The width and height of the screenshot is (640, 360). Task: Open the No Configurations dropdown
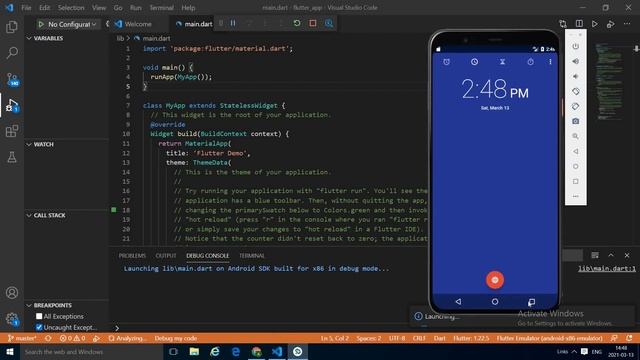[72, 24]
